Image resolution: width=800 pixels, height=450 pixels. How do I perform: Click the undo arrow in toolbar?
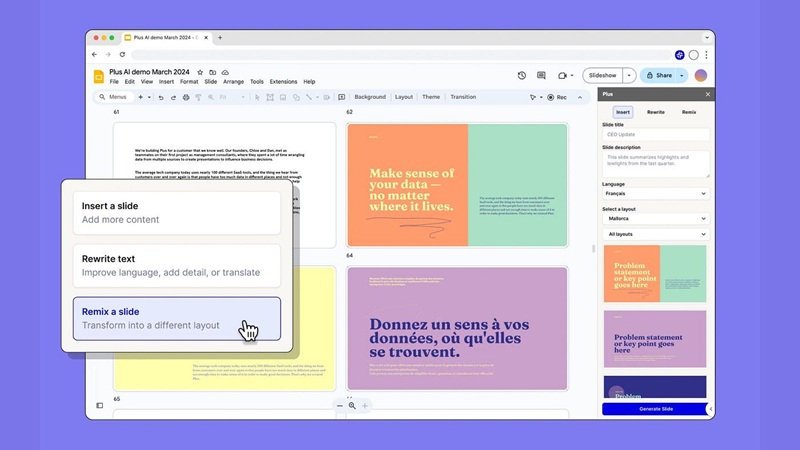point(161,97)
